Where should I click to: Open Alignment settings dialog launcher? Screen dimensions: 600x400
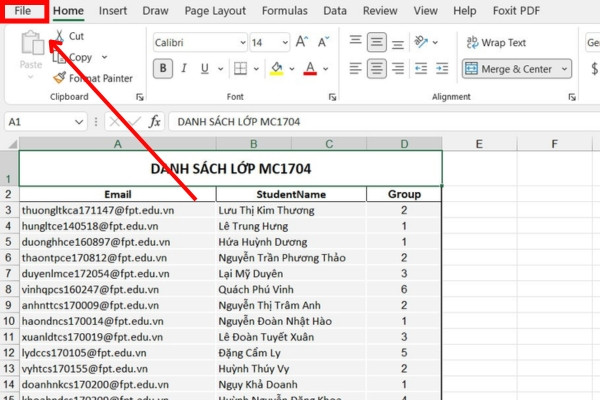(572, 97)
